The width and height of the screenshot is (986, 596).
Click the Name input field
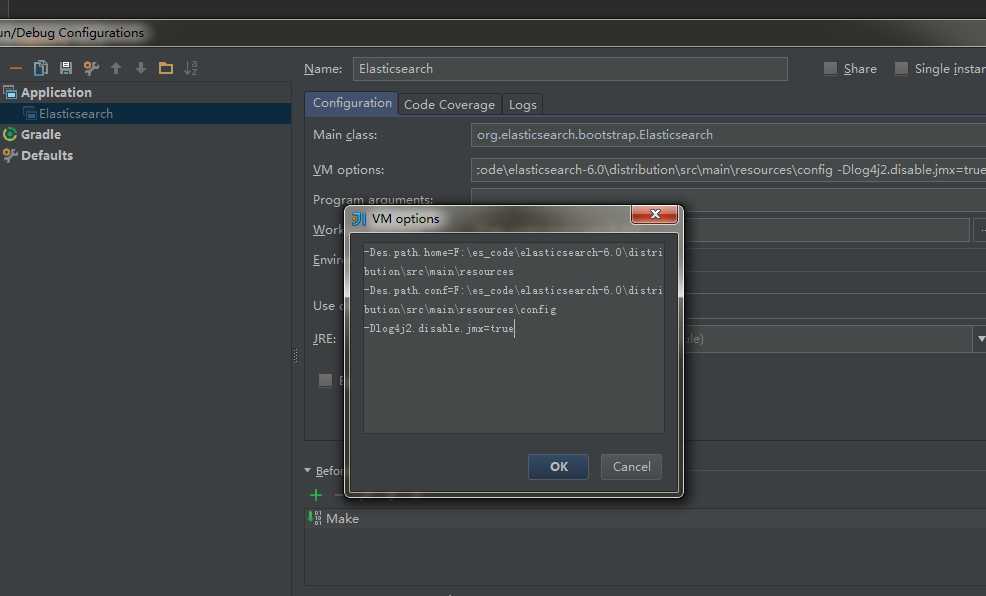(570, 69)
